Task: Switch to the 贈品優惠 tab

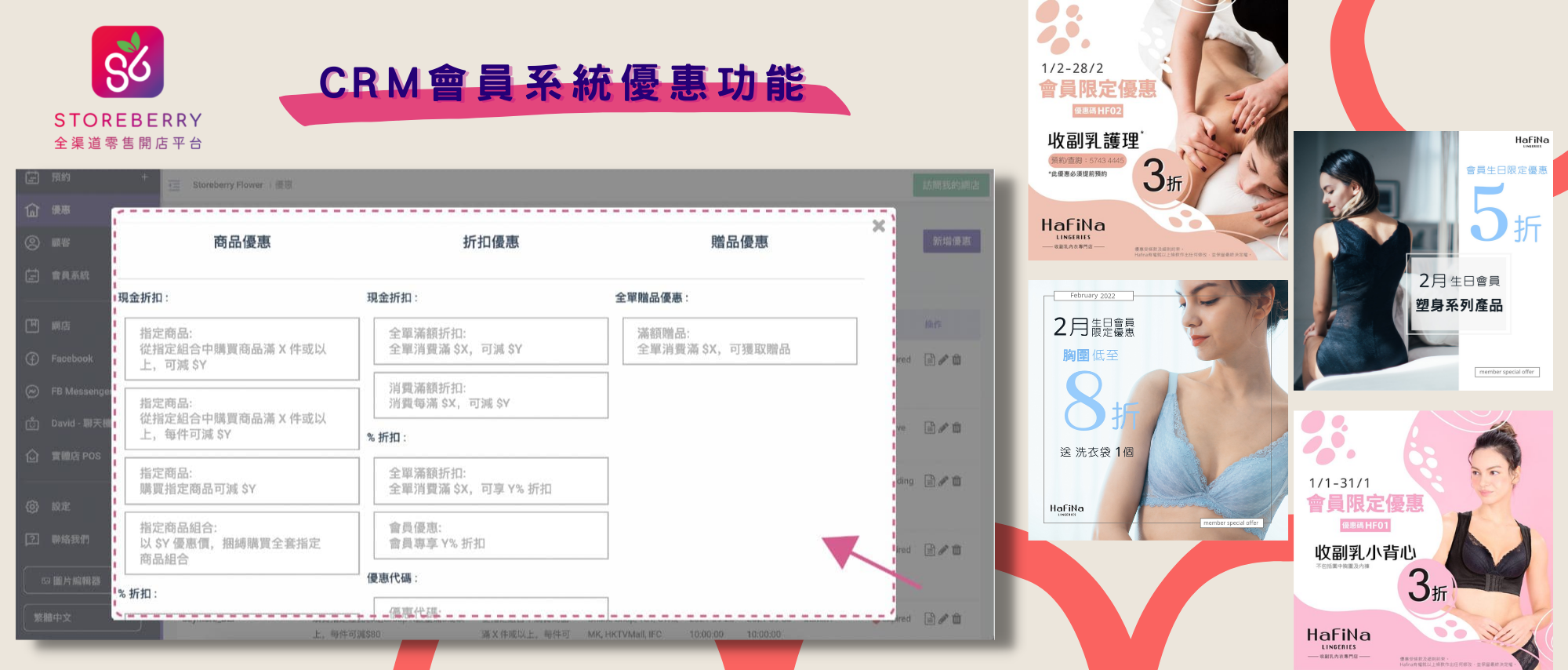Action: coord(739,242)
